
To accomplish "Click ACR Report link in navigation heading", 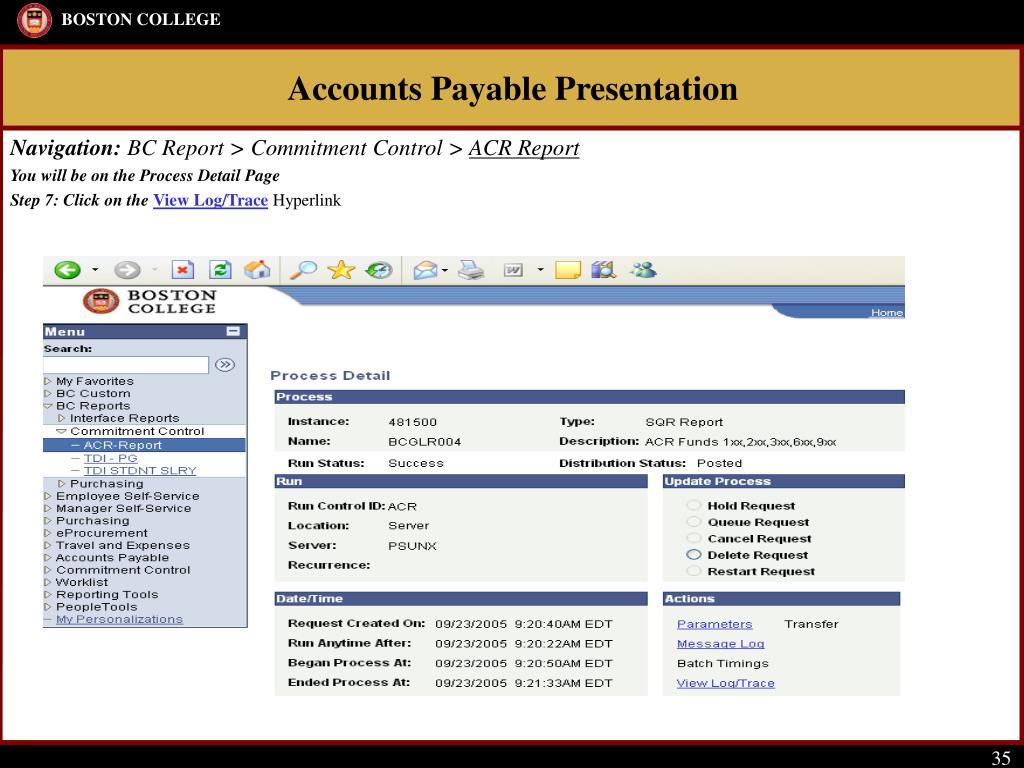I will pos(524,148).
